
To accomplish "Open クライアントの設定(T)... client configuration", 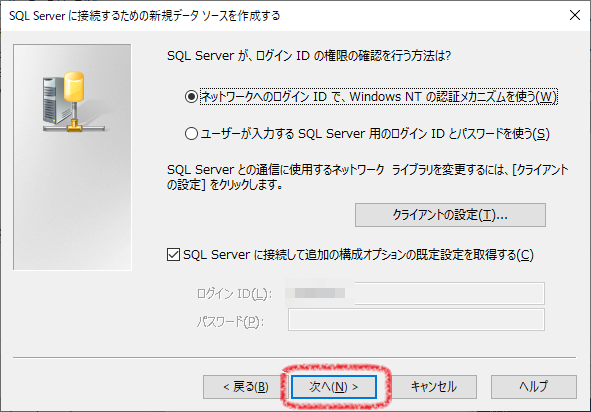I will tap(450, 215).
